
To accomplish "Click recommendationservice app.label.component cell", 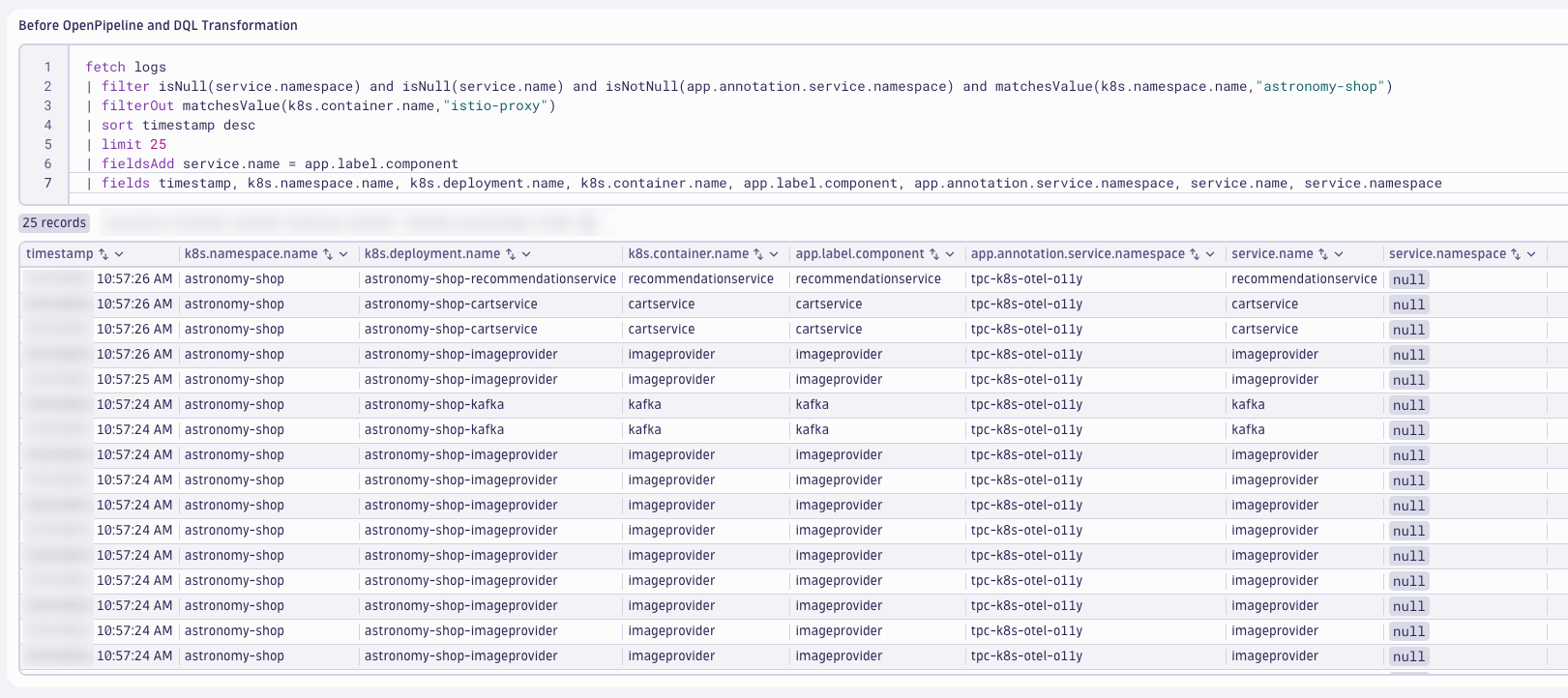I will pos(868,278).
